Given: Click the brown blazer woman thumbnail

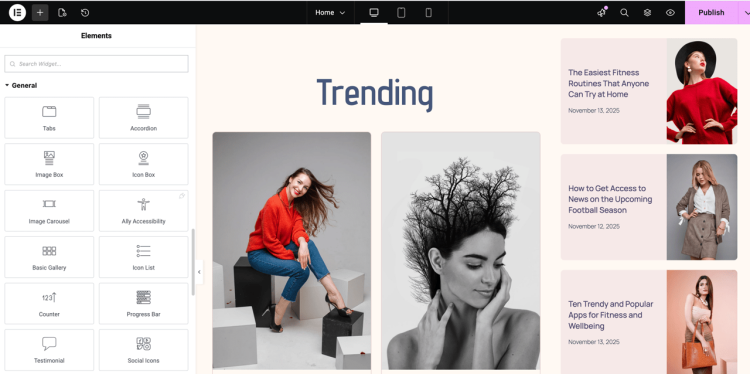Looking at the screenshot, I should tap(702, 207).
